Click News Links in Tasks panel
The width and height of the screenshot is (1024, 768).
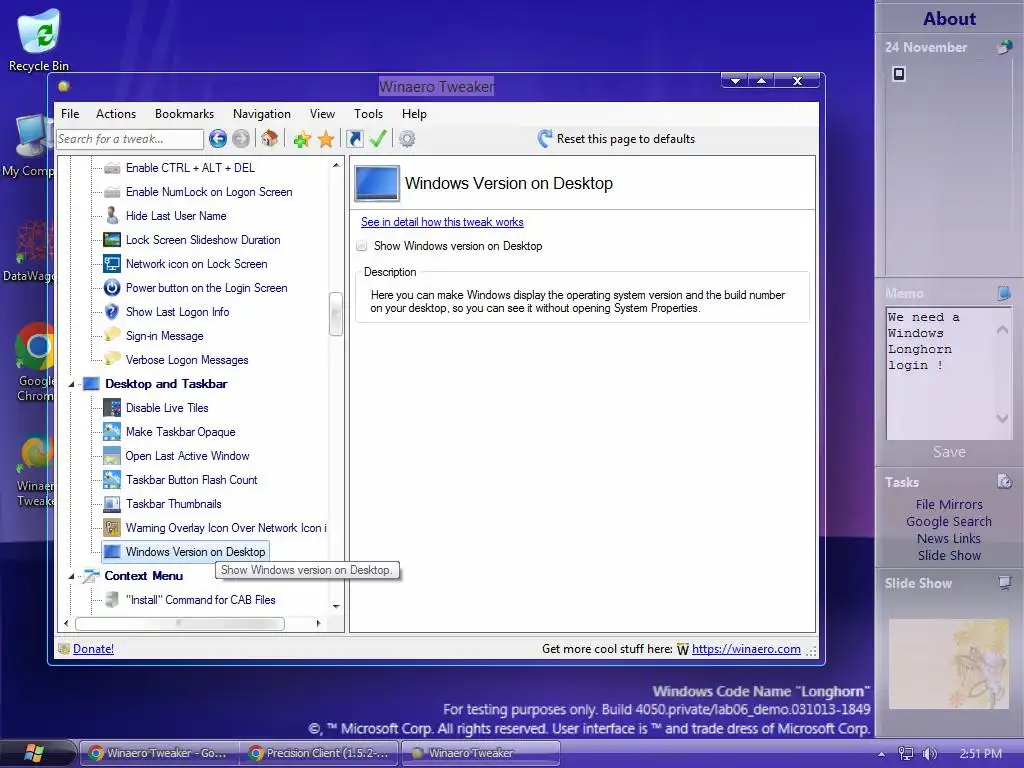(x=948, y=538)
